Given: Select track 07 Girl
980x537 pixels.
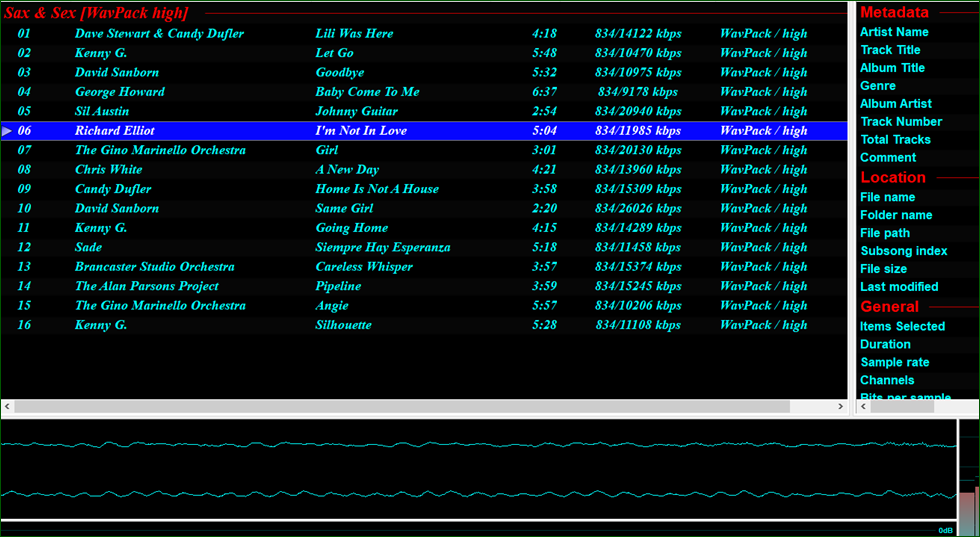Looking at the screenshot, I should pyautogui.click(x=424, y=150).
